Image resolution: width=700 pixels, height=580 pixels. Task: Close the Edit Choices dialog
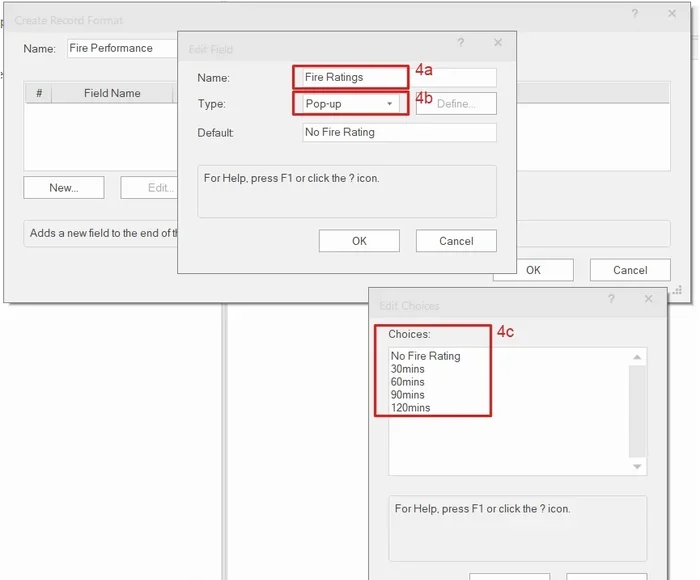[648, 299]
